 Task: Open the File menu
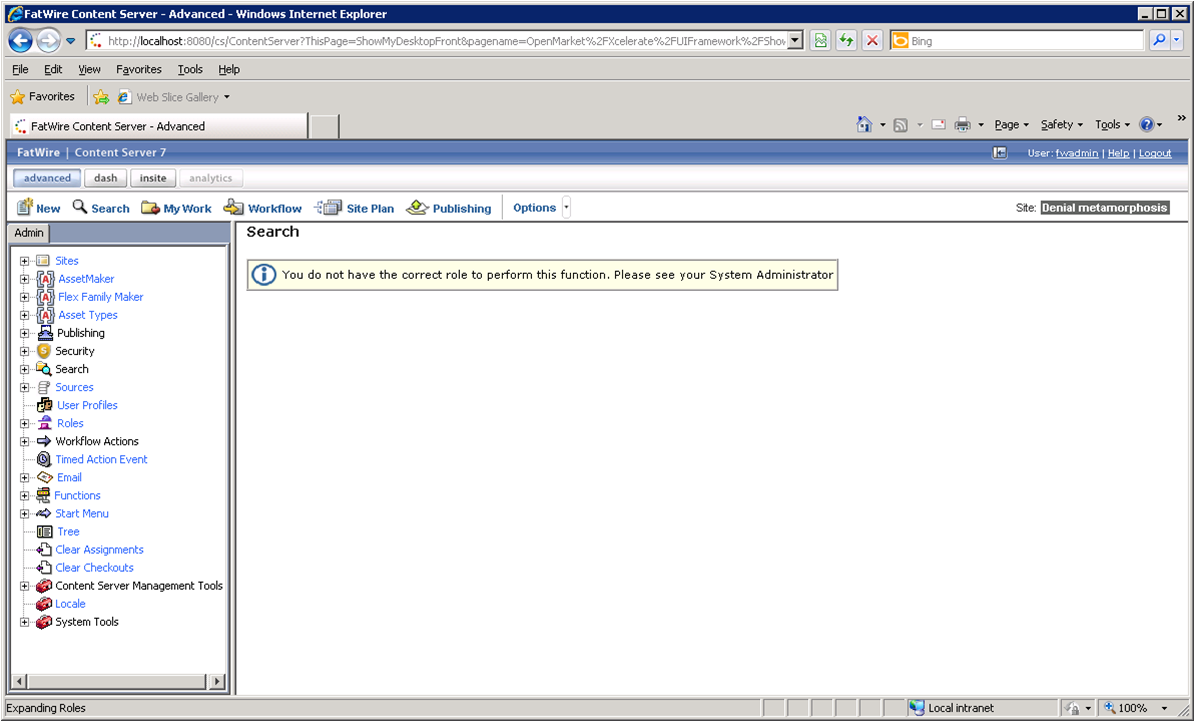coord(21,69)
